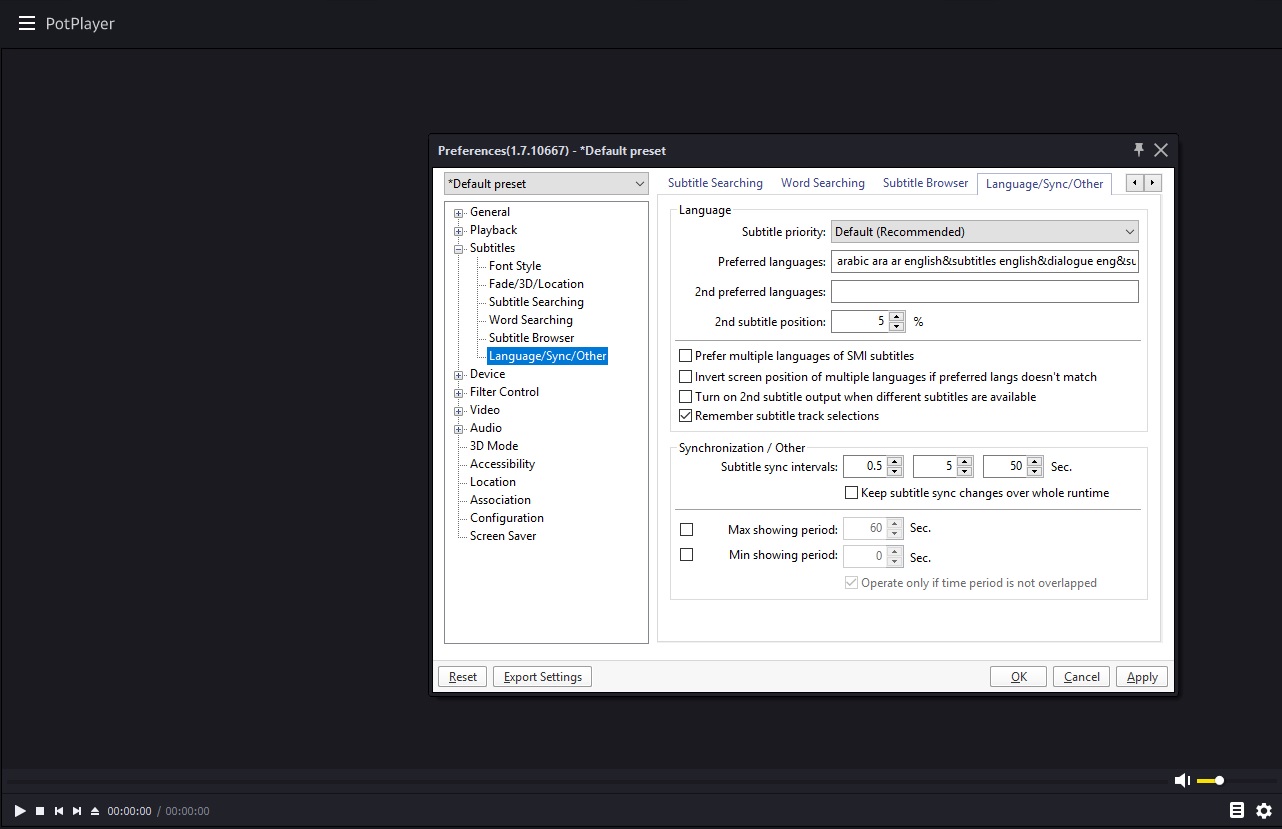This screenshot has height=829, width=1282.
Task: Click the Play button in player bar
Action: (x=20, y=811)
